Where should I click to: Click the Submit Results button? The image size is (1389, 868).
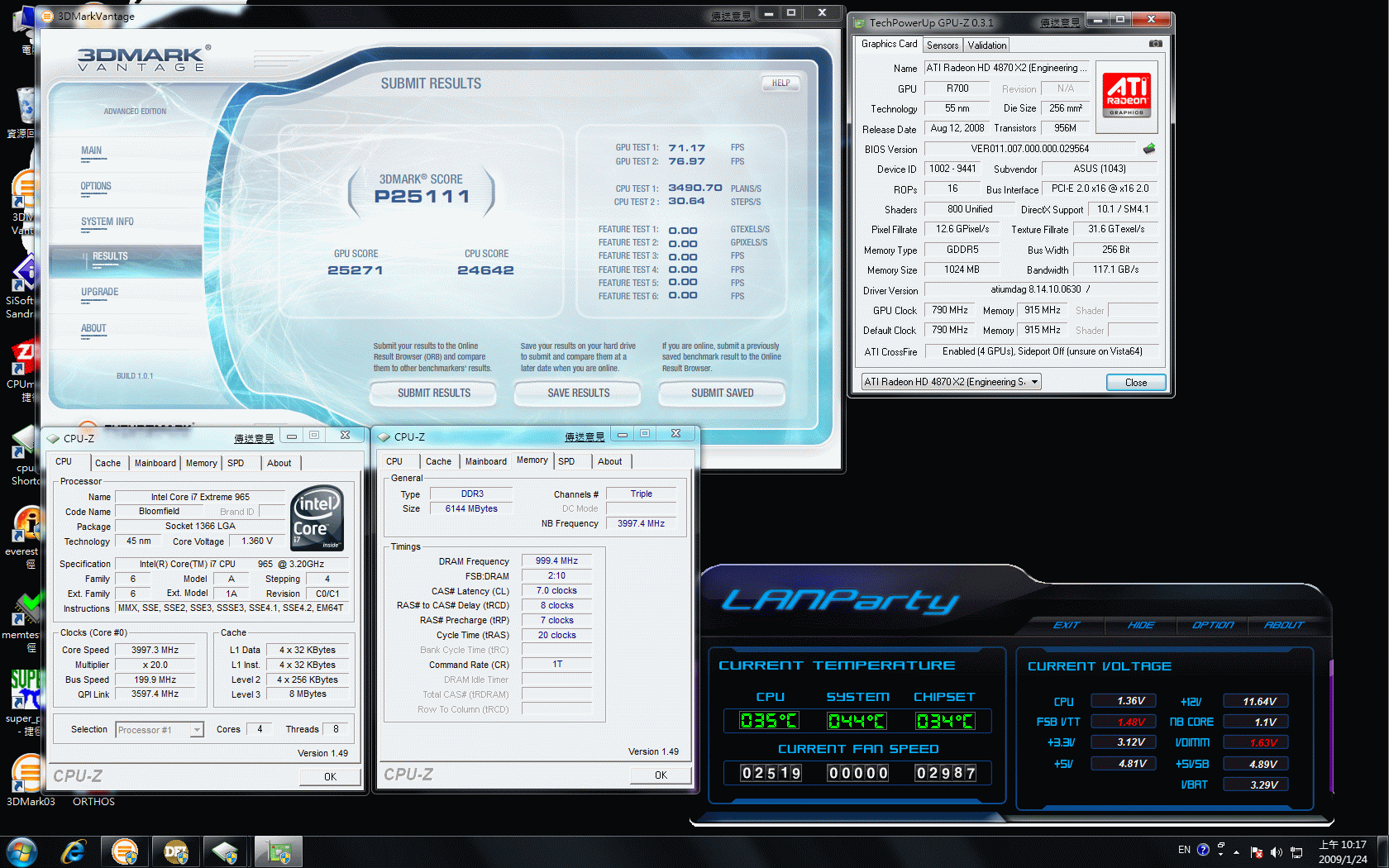(x=433, y=393)
